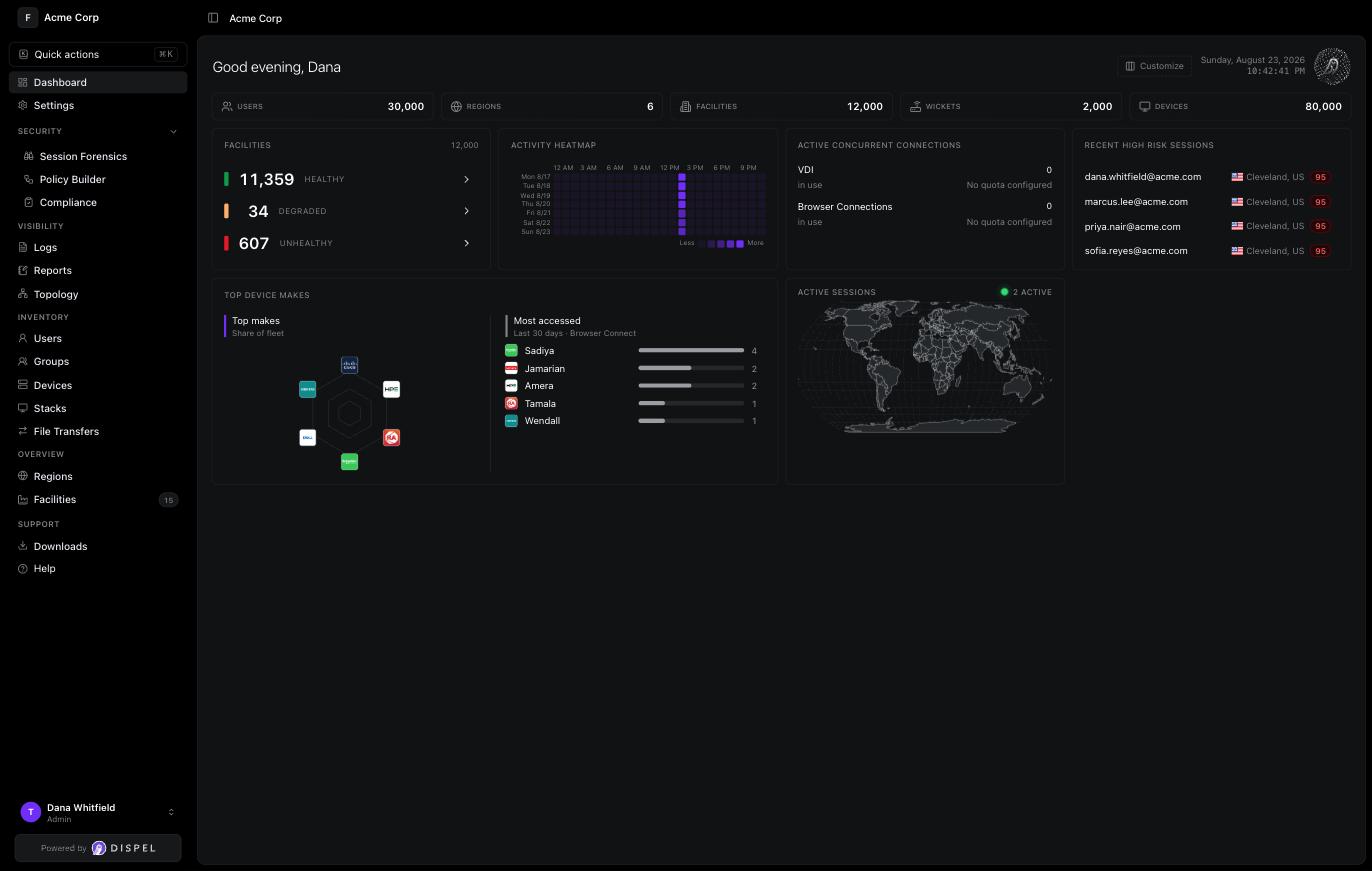Open the Quick actions search
The image size is (1372, 871).
pos(98,54)
